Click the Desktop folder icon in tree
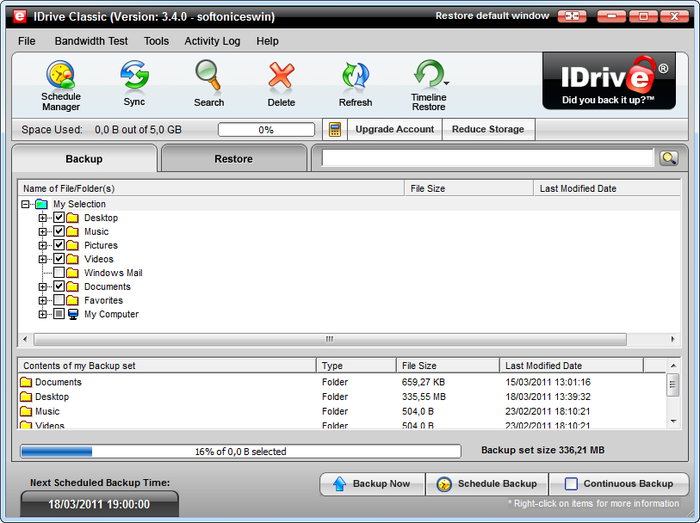This screenshot has width=700, height=523. [x=72, y=218]
